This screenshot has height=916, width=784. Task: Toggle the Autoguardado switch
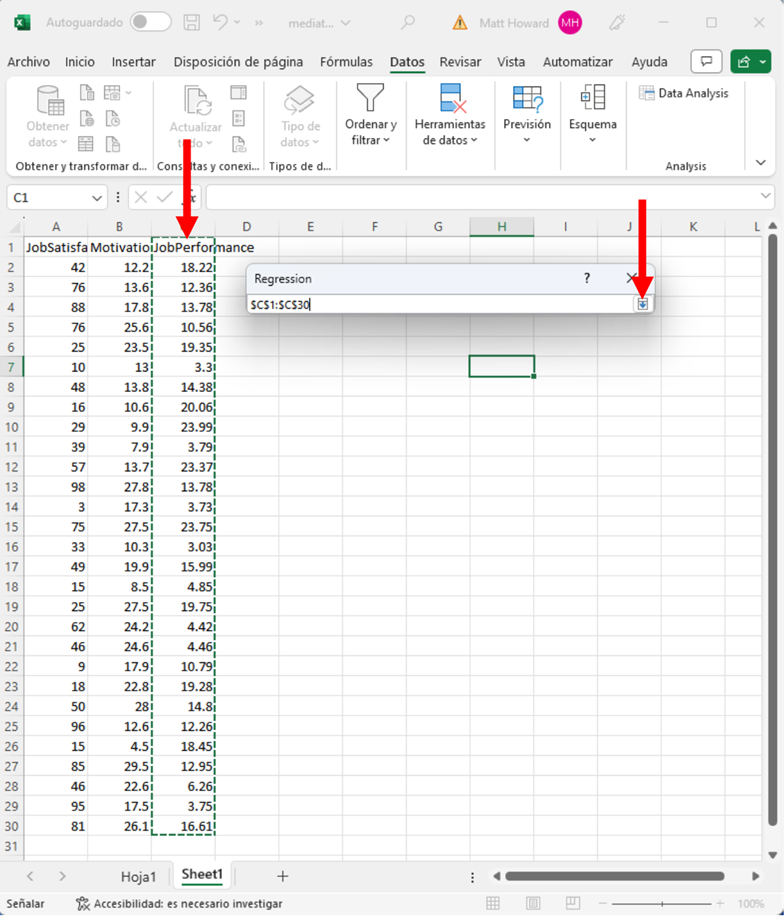pos(150,22)
